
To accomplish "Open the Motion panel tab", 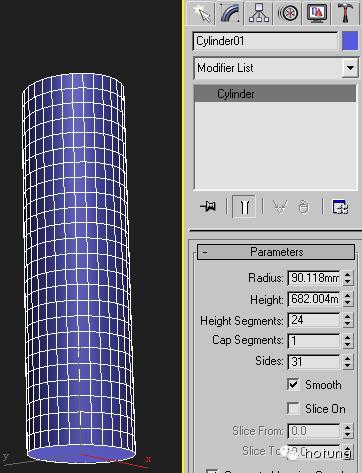I will click(x=288, y=13).
